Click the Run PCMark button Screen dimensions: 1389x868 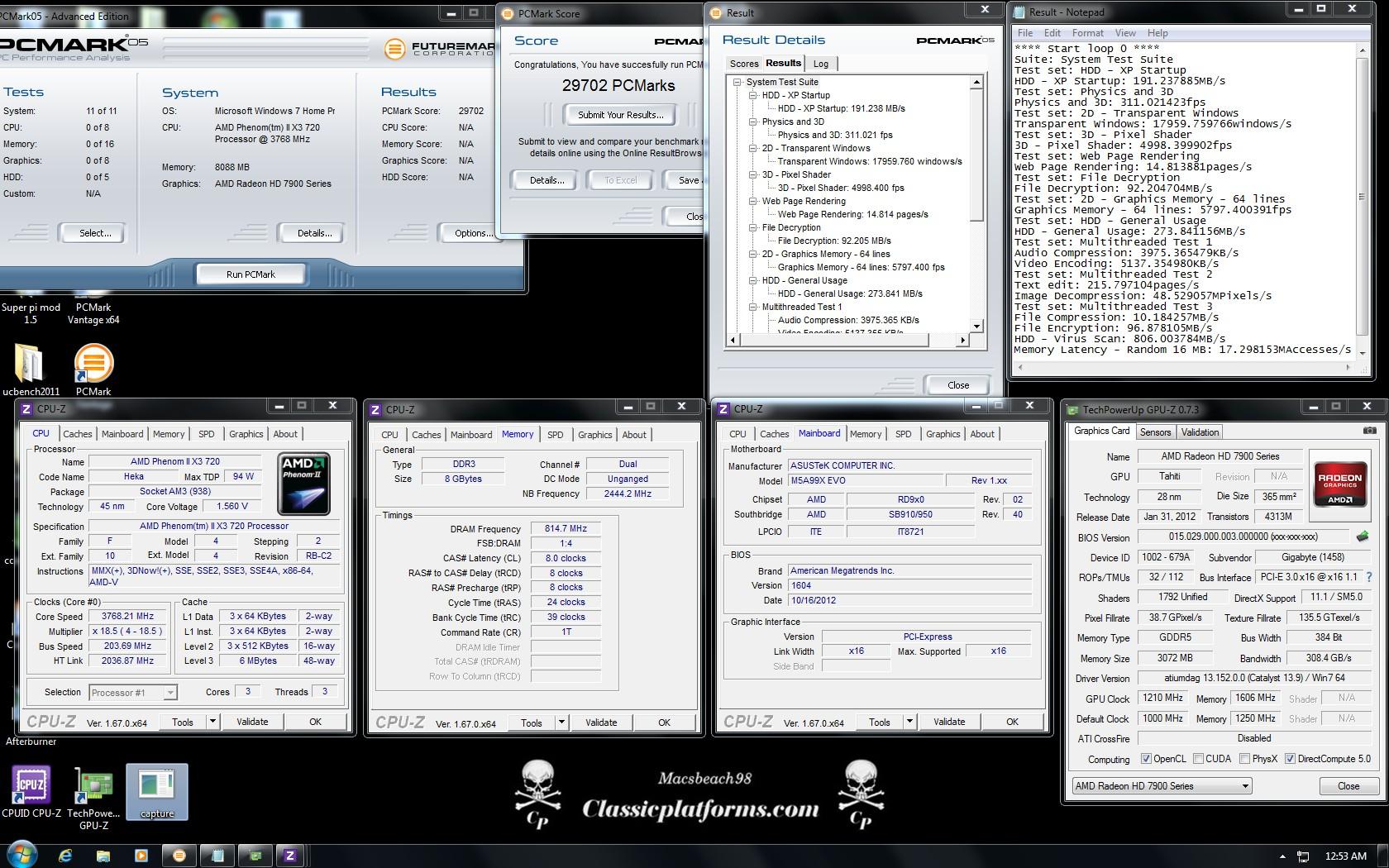251,274
